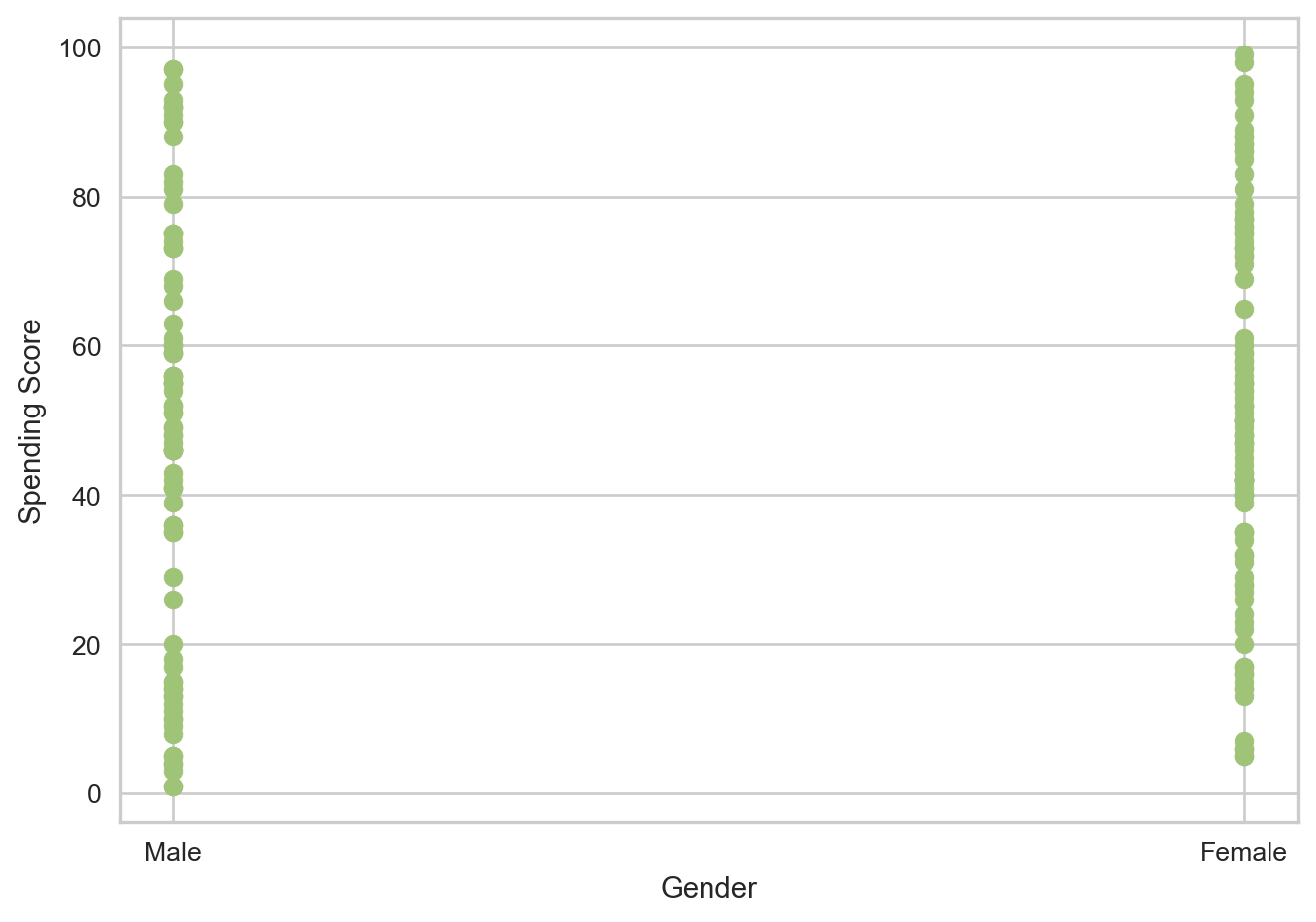Click the 0 tick label on y-axis

94,793
